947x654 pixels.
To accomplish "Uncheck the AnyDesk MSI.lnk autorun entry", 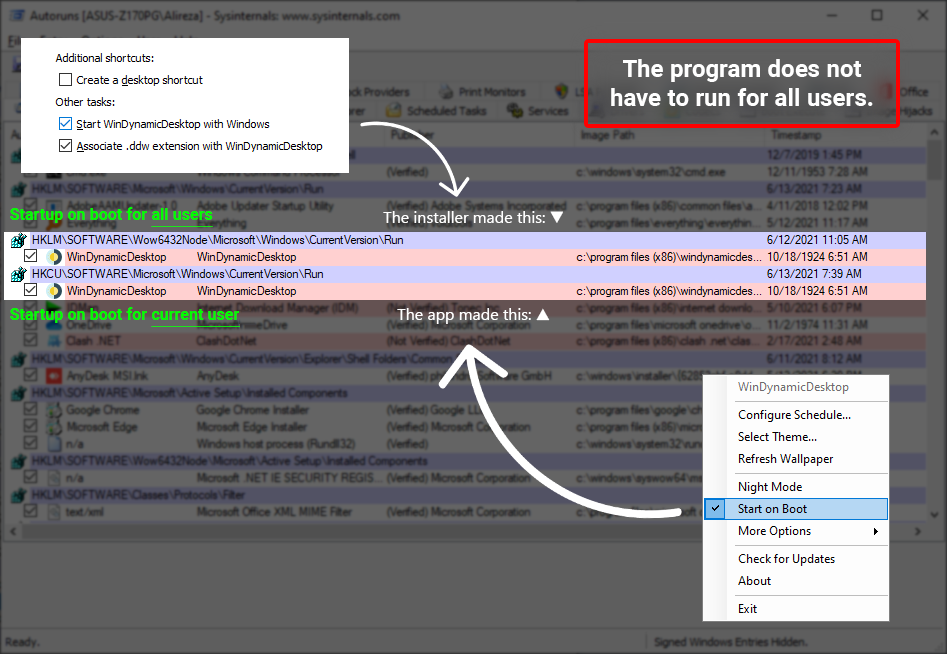I will [30, 374].
